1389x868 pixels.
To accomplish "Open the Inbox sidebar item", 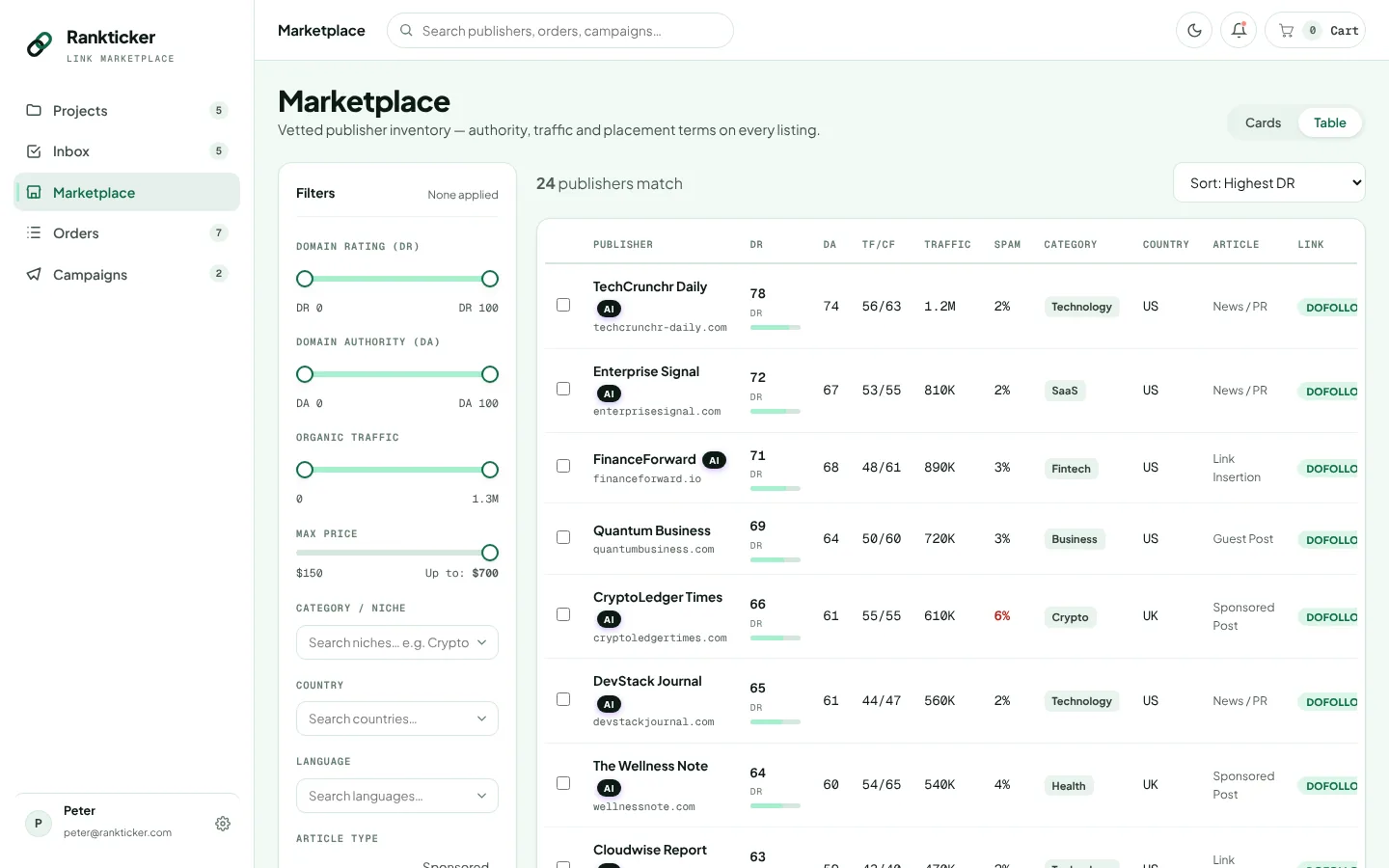I will pyautogui.click(x=127, y=151).
